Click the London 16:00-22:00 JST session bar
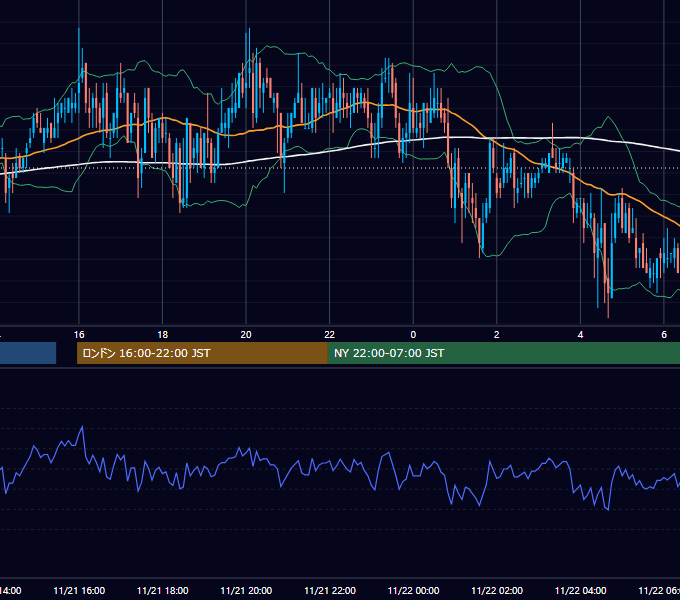The height and width of the screenshot is (600, 680). [x=202, y=353]
